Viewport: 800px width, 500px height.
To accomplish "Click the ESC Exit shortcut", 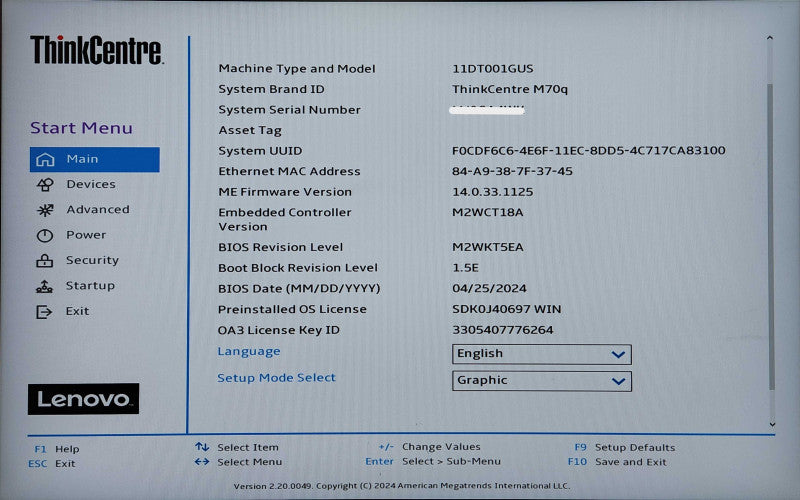I will (52, 463).
